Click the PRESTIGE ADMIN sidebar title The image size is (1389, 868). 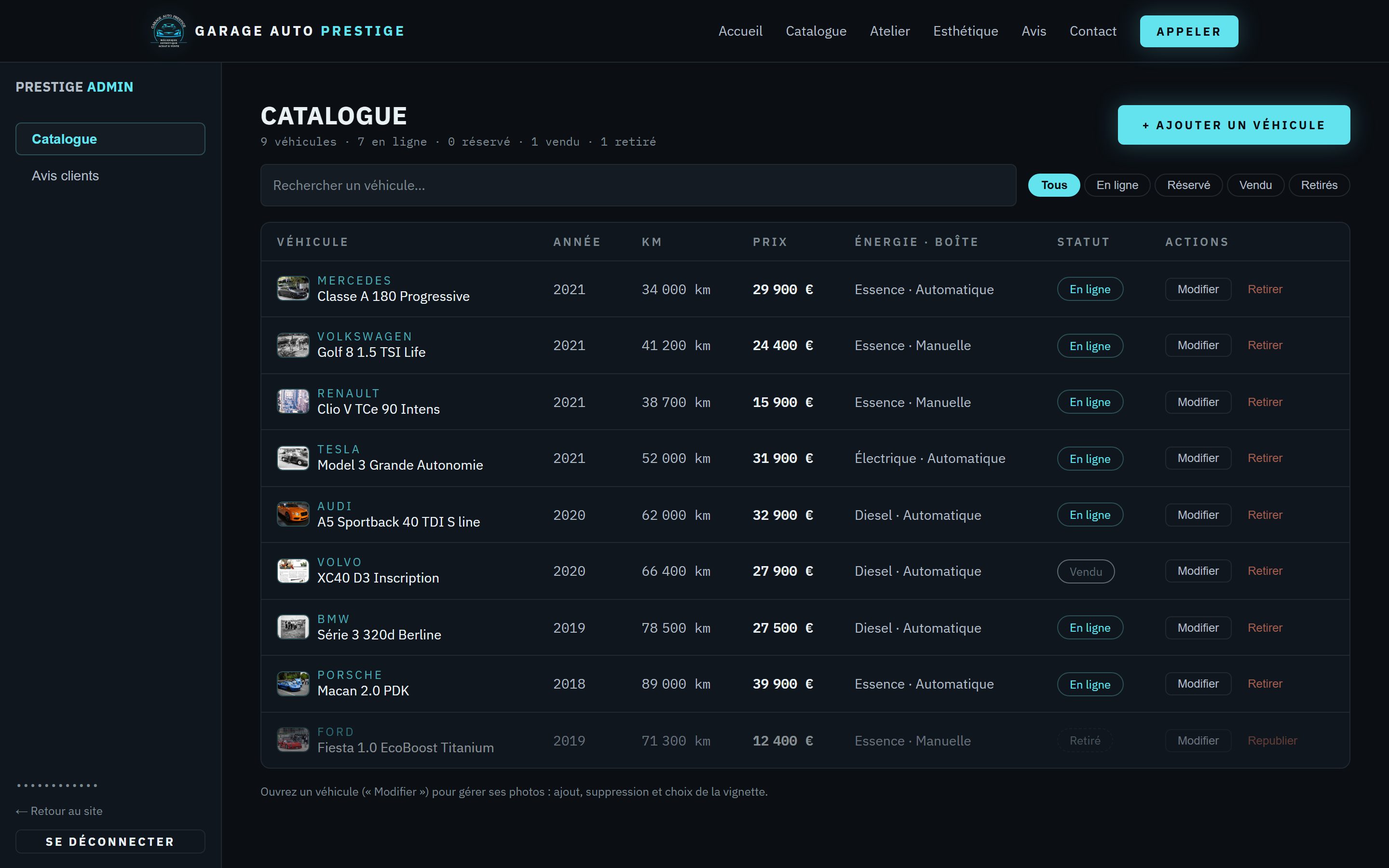[74, 87]
